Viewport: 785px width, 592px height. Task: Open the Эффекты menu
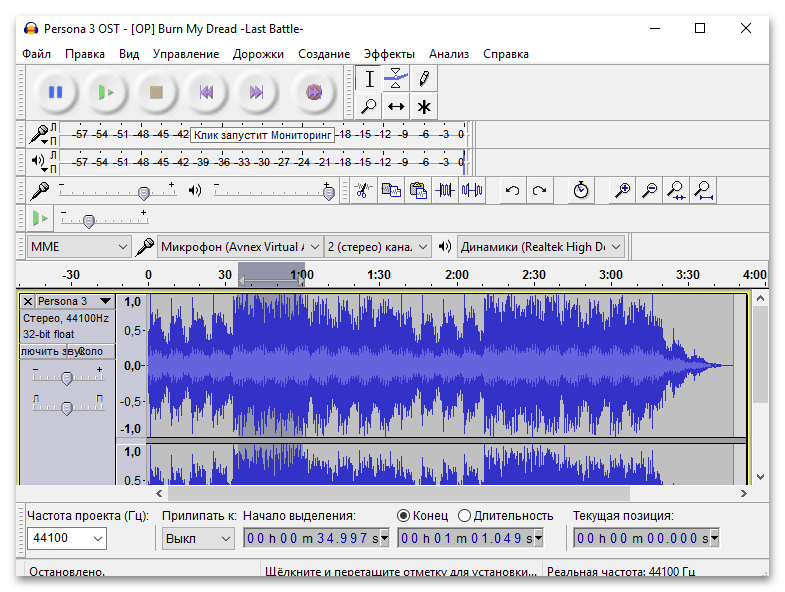click(389, 54)
